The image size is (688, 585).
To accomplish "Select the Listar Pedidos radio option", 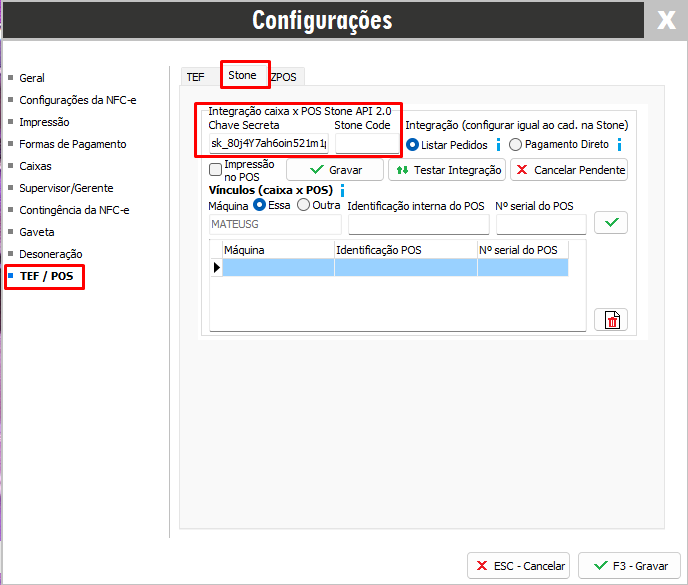I will click(x=413, y=145).
